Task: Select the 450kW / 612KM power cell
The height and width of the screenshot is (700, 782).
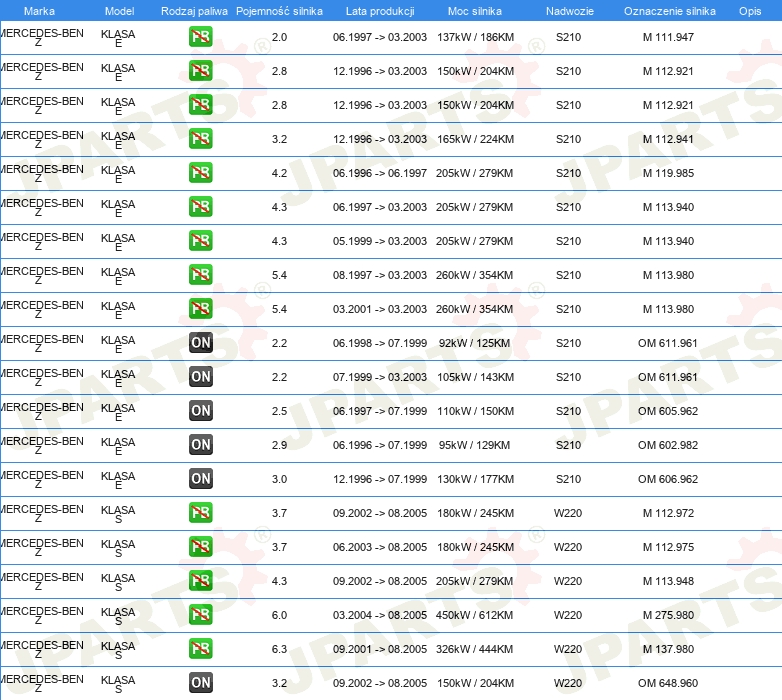Action: click(x=475, y=615)
